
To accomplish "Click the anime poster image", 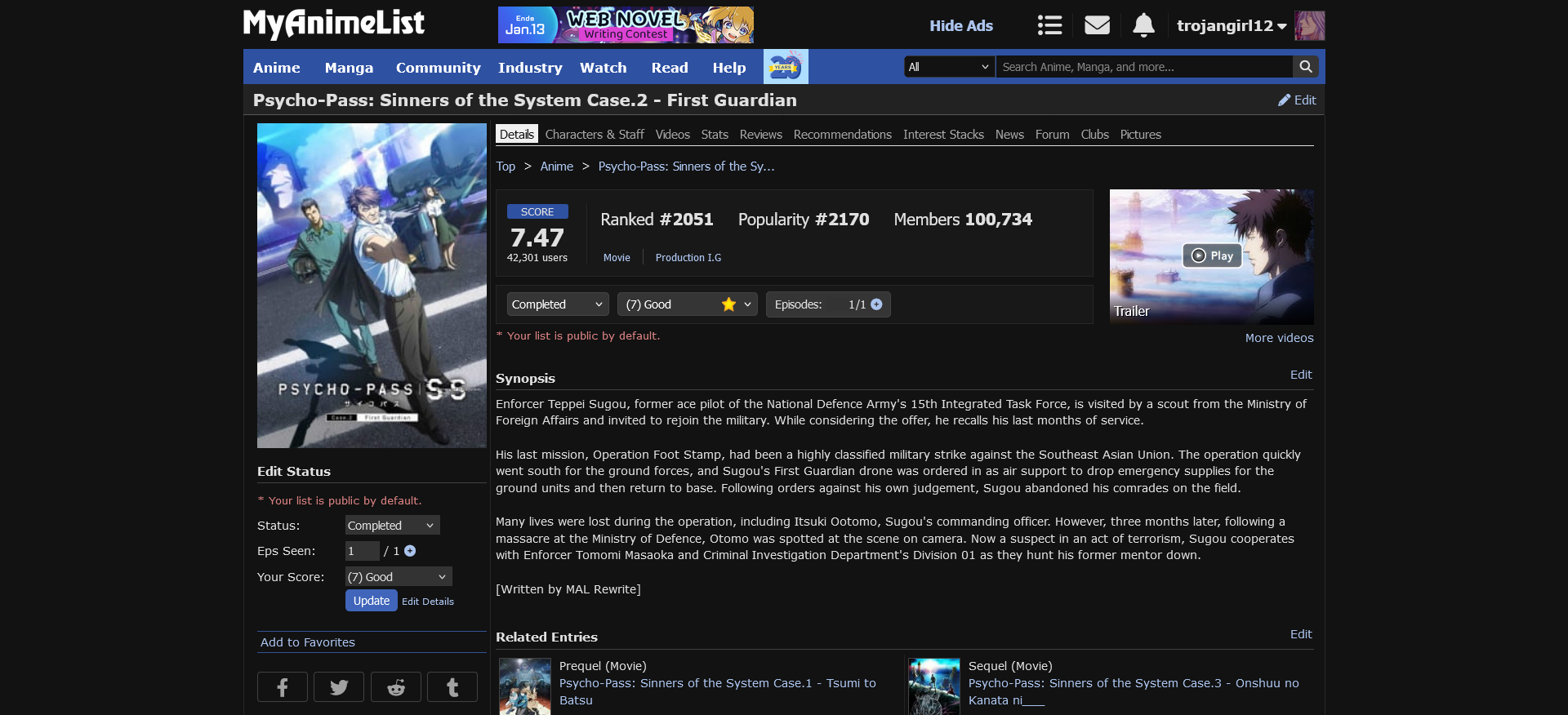I will (372, 286).
